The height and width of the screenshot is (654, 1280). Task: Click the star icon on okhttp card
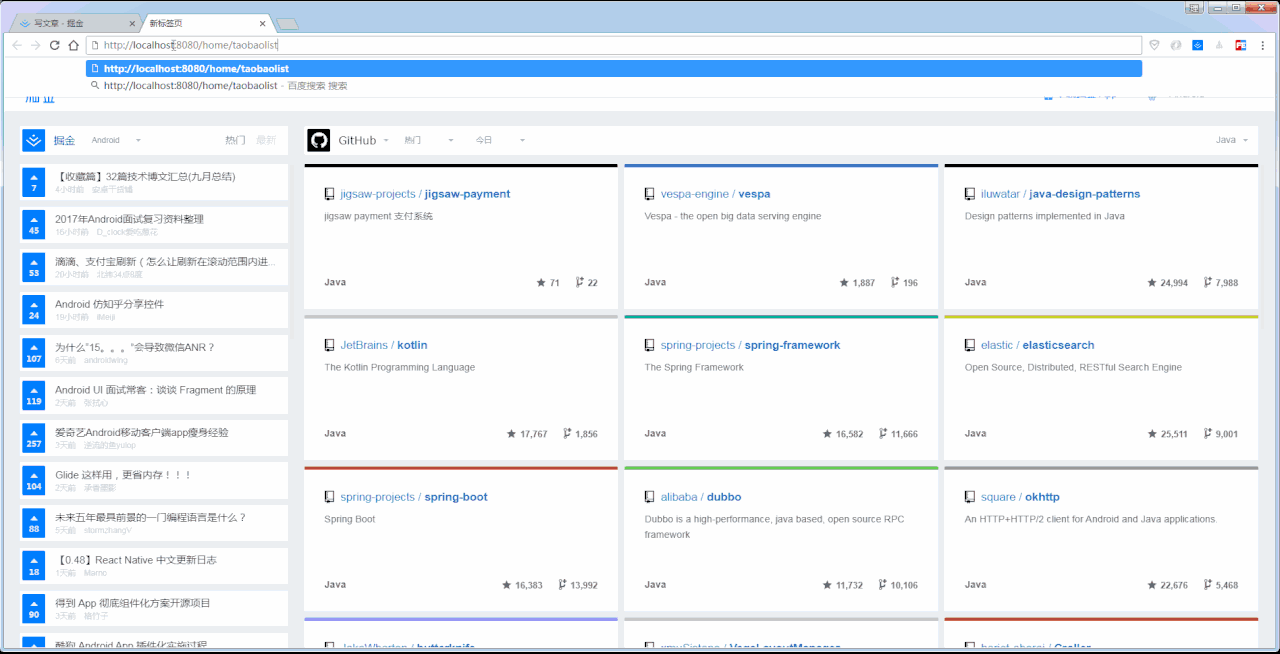(x=1151, y=585)
